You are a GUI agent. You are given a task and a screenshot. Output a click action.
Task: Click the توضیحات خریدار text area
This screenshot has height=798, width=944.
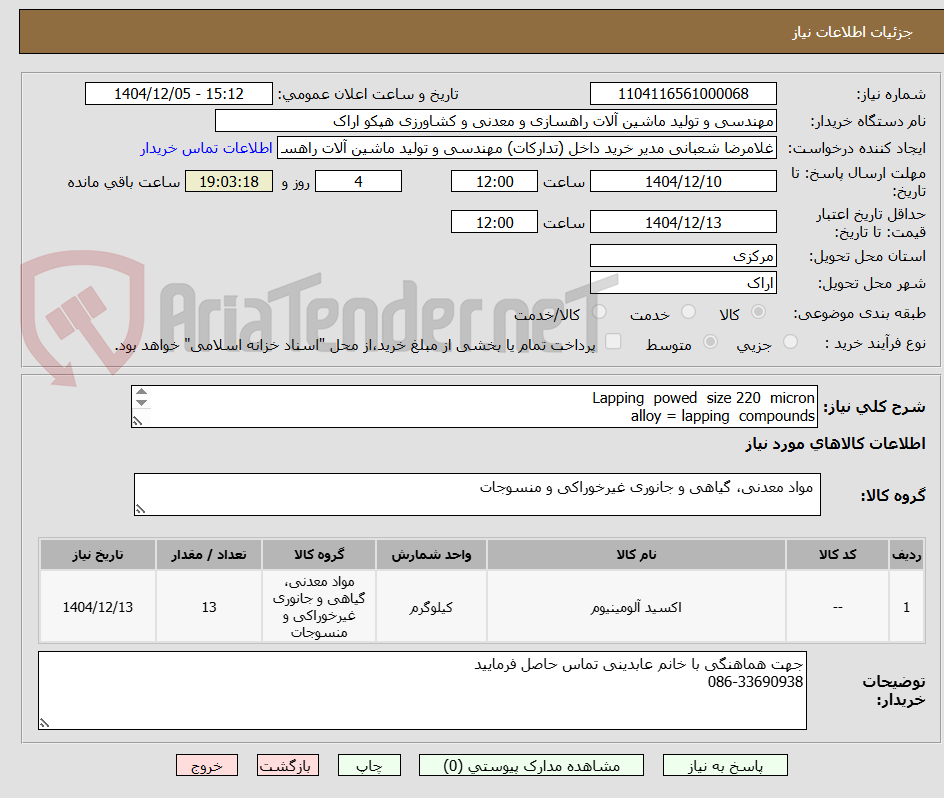click(422, 690)
